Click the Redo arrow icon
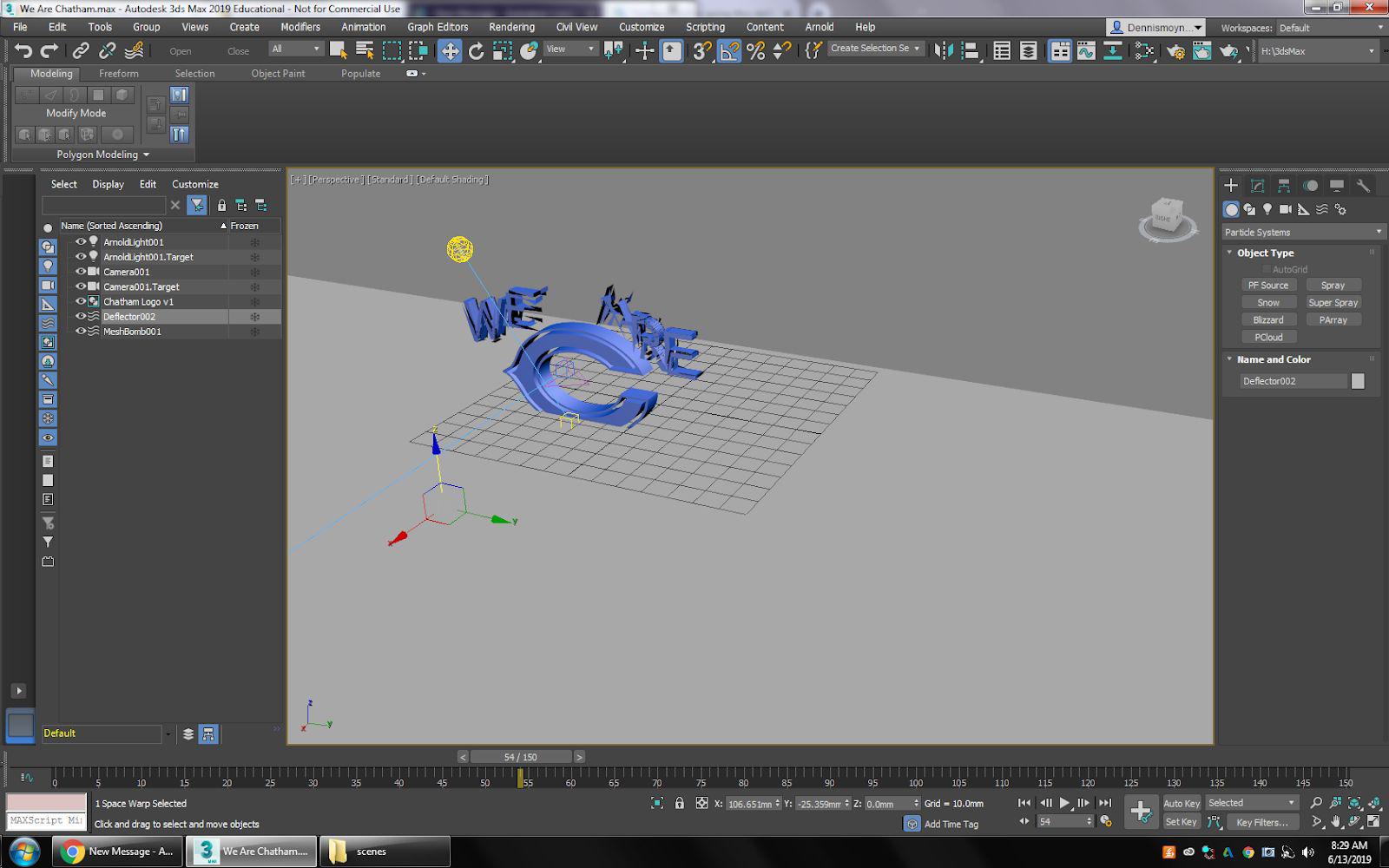 (x=49, y=51)
